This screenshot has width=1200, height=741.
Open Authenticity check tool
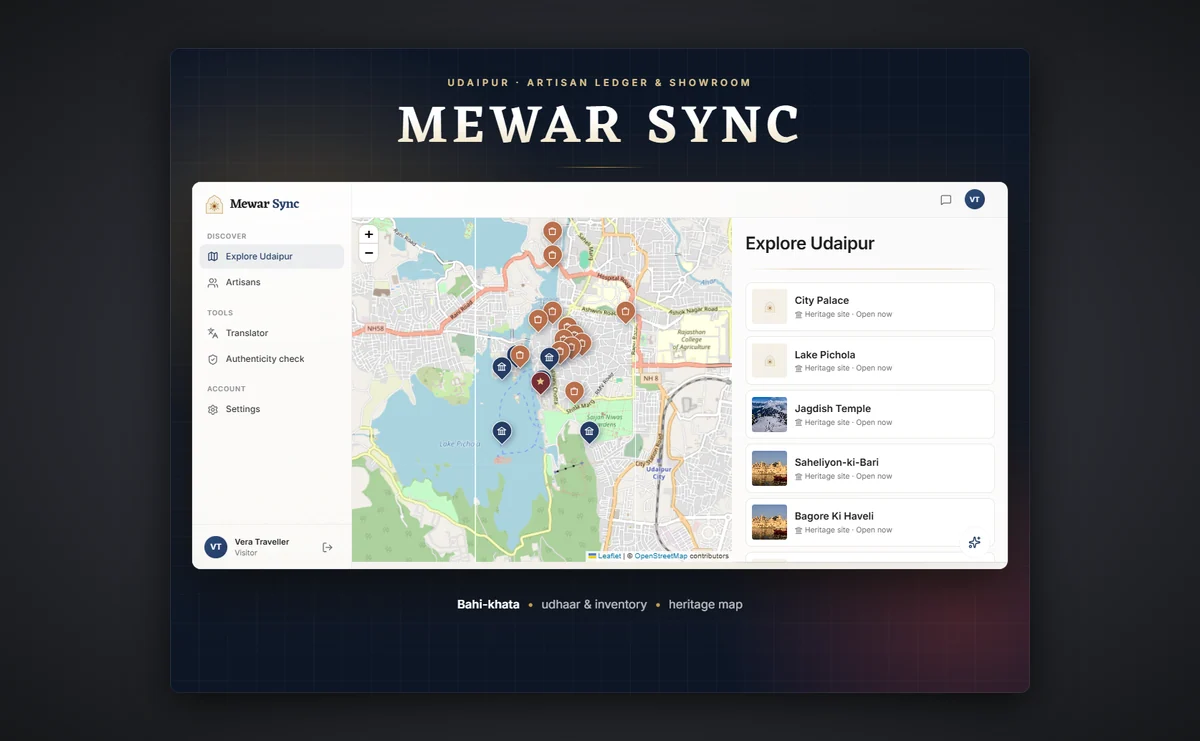click(272, 359)
